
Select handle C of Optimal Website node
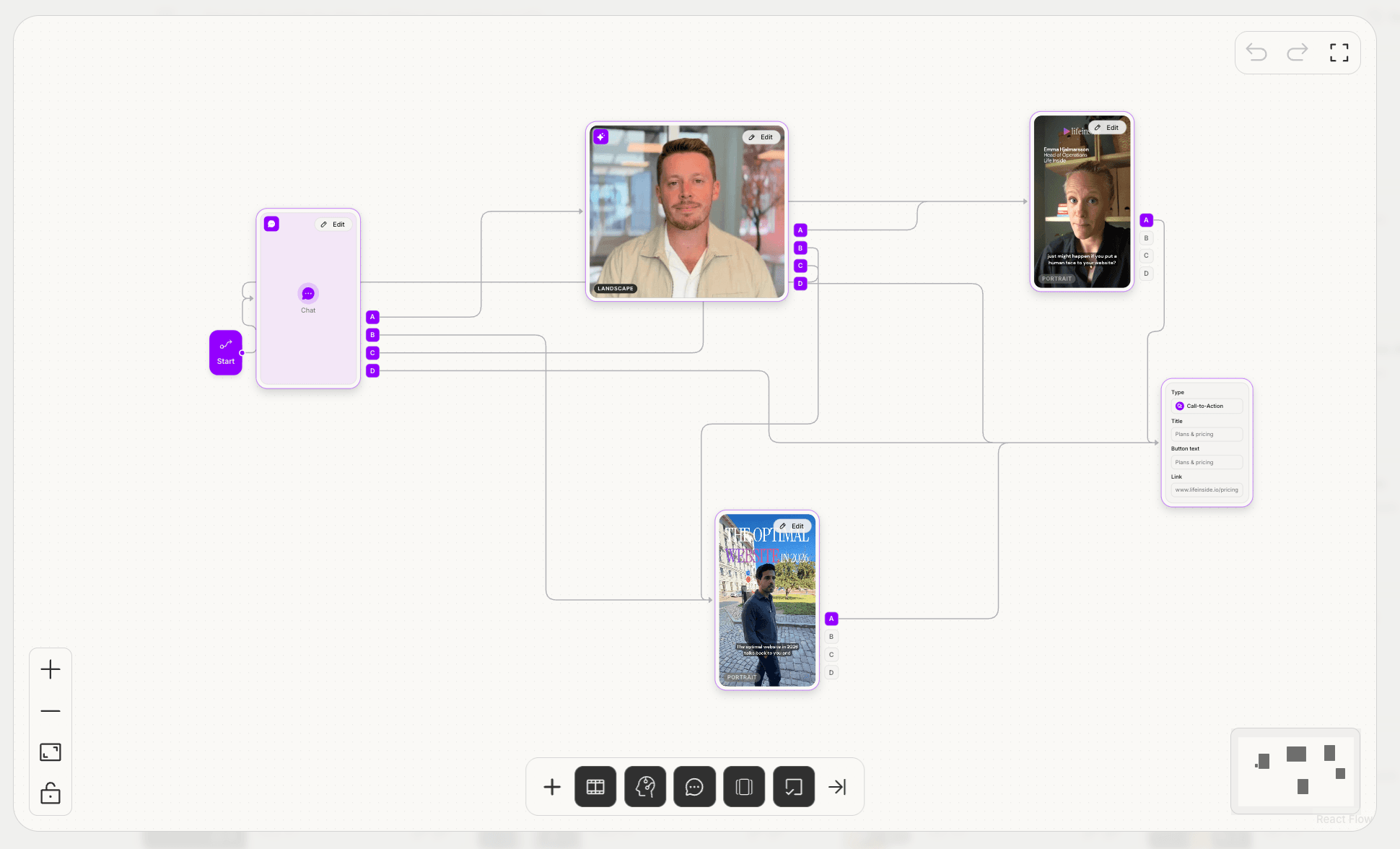(831, 655)
